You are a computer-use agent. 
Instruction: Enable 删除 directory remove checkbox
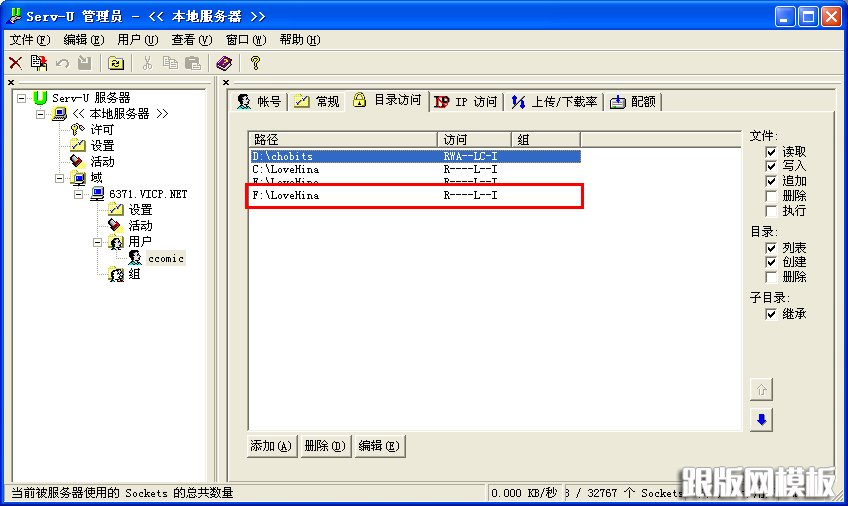tap(771, 277)
